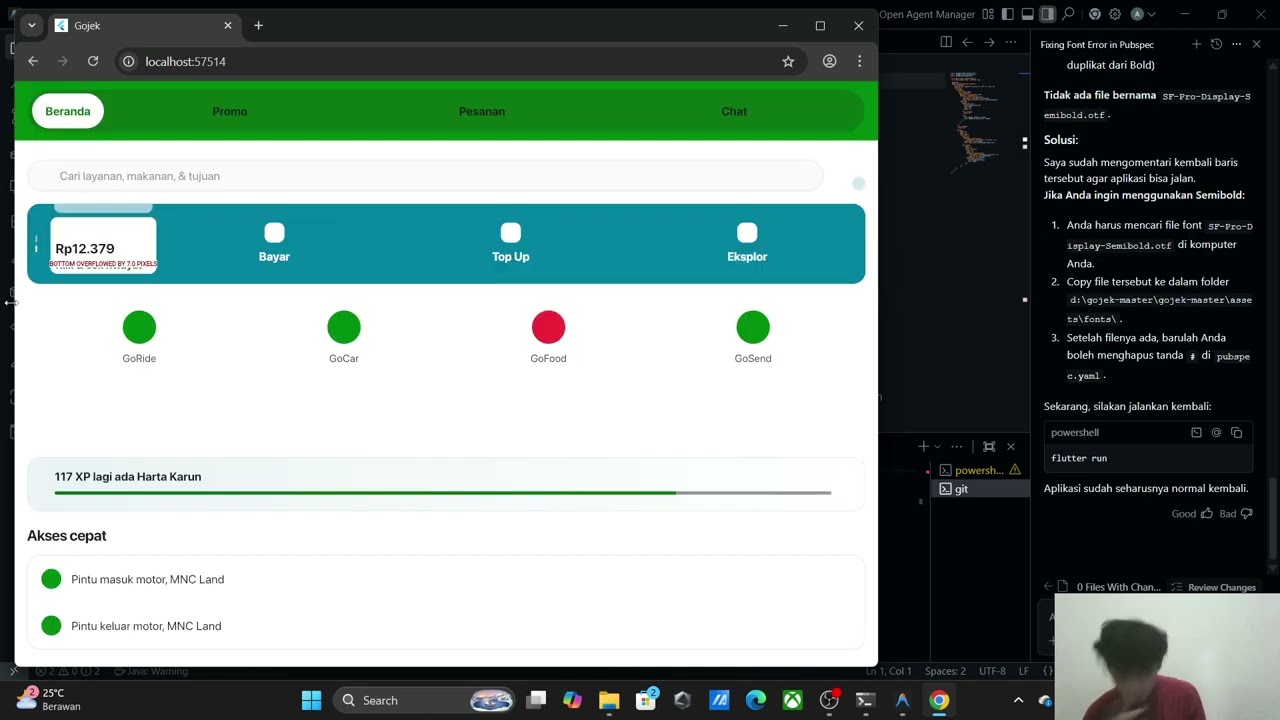The width and height of the screenshot is (1280, 720).
Task: Select the Beranda tab
Action: pos(68,111)
